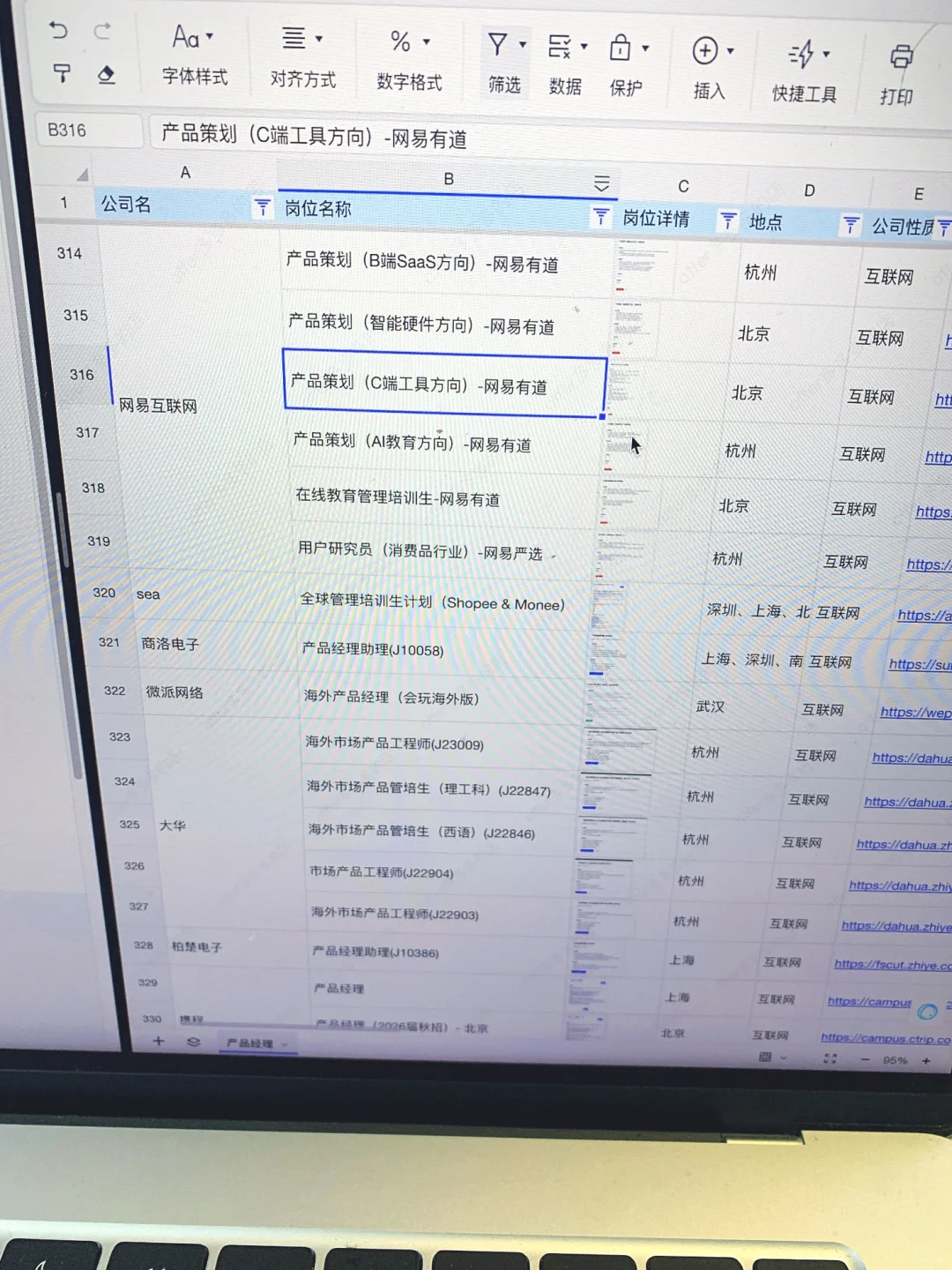Viewport: 952px width, 1270px height.
Task: Select row 314 header
Action: point(70,254)
